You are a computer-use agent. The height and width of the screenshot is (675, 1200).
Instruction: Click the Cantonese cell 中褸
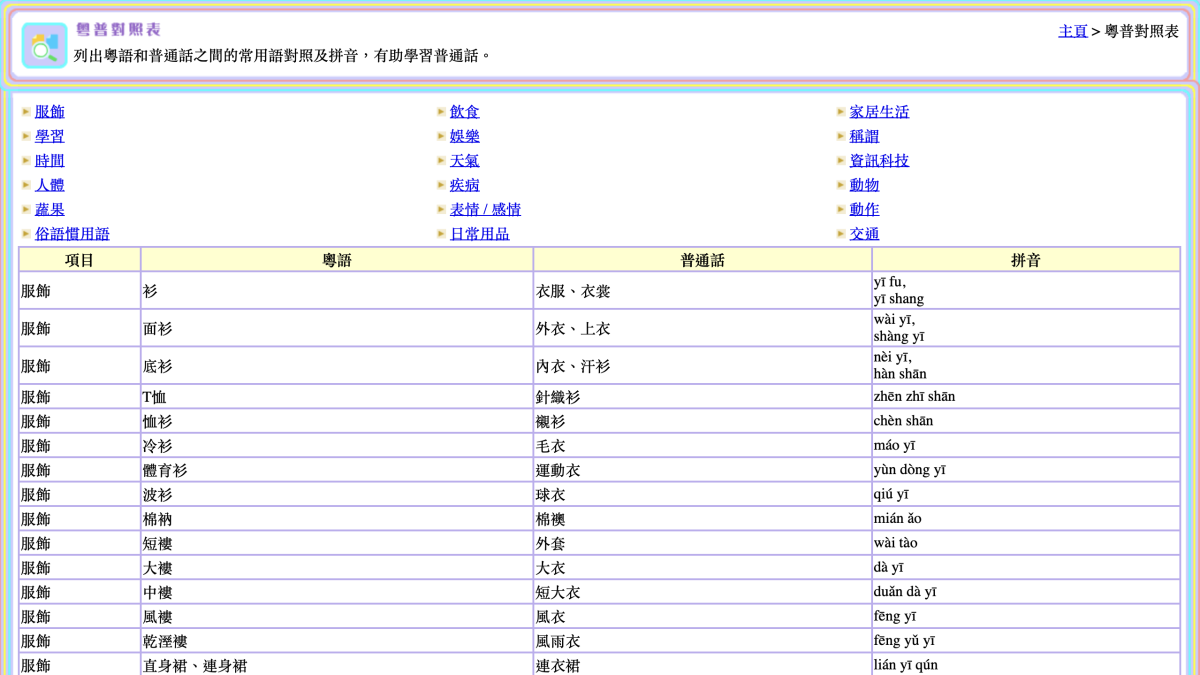[x=337, y=592]
